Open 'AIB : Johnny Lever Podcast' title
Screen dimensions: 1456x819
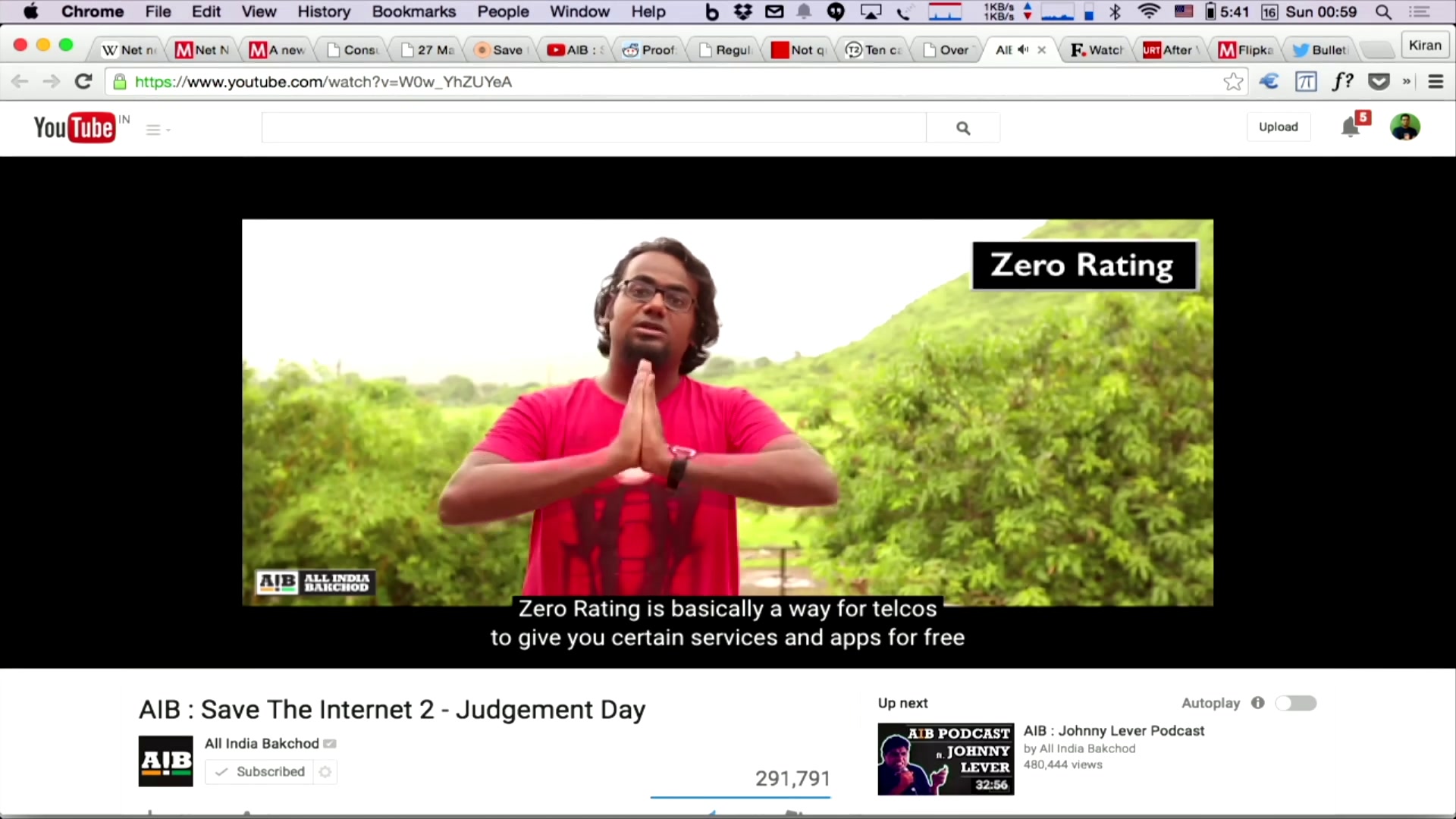coord(1114,730)
